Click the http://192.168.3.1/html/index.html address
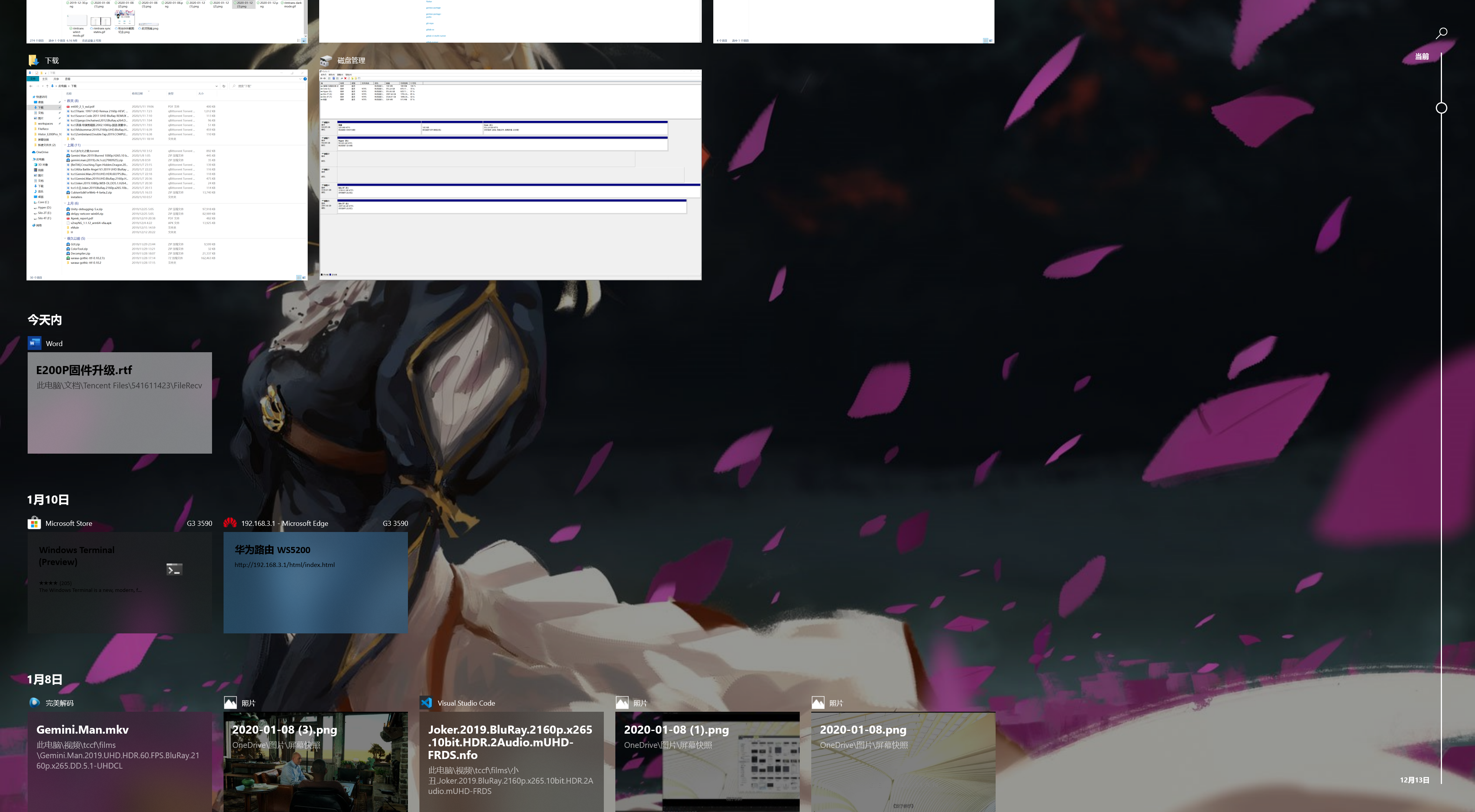 (x=285, y=565)
